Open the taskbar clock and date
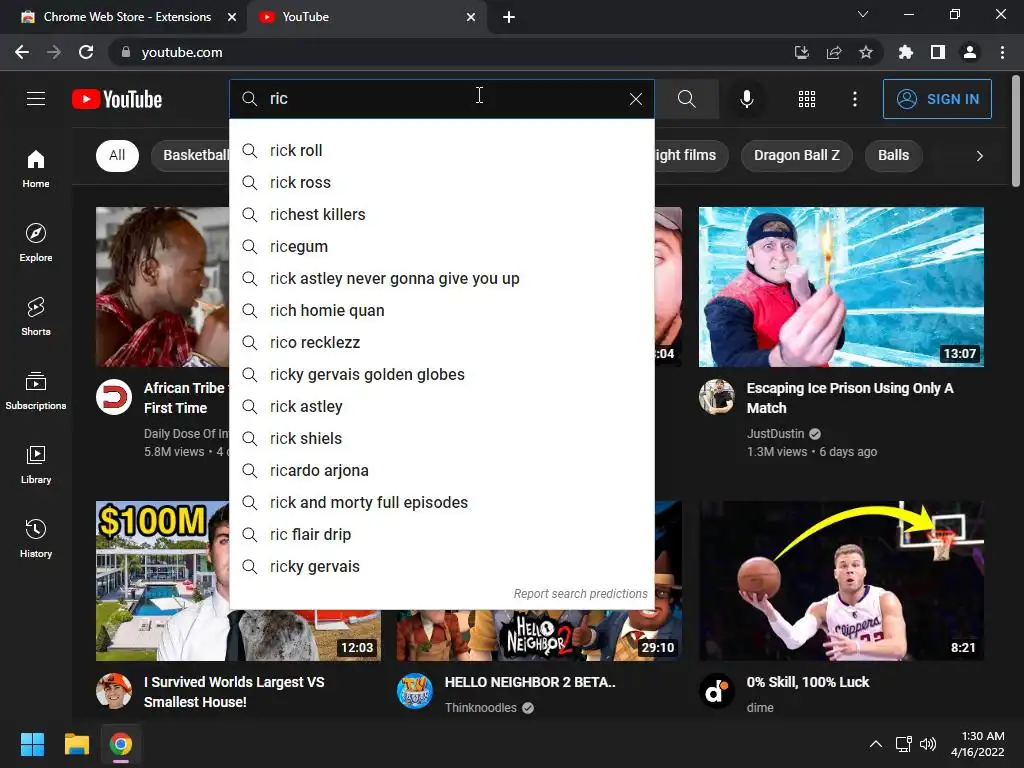Screen dimensions: 1024x768 [978, 744]
